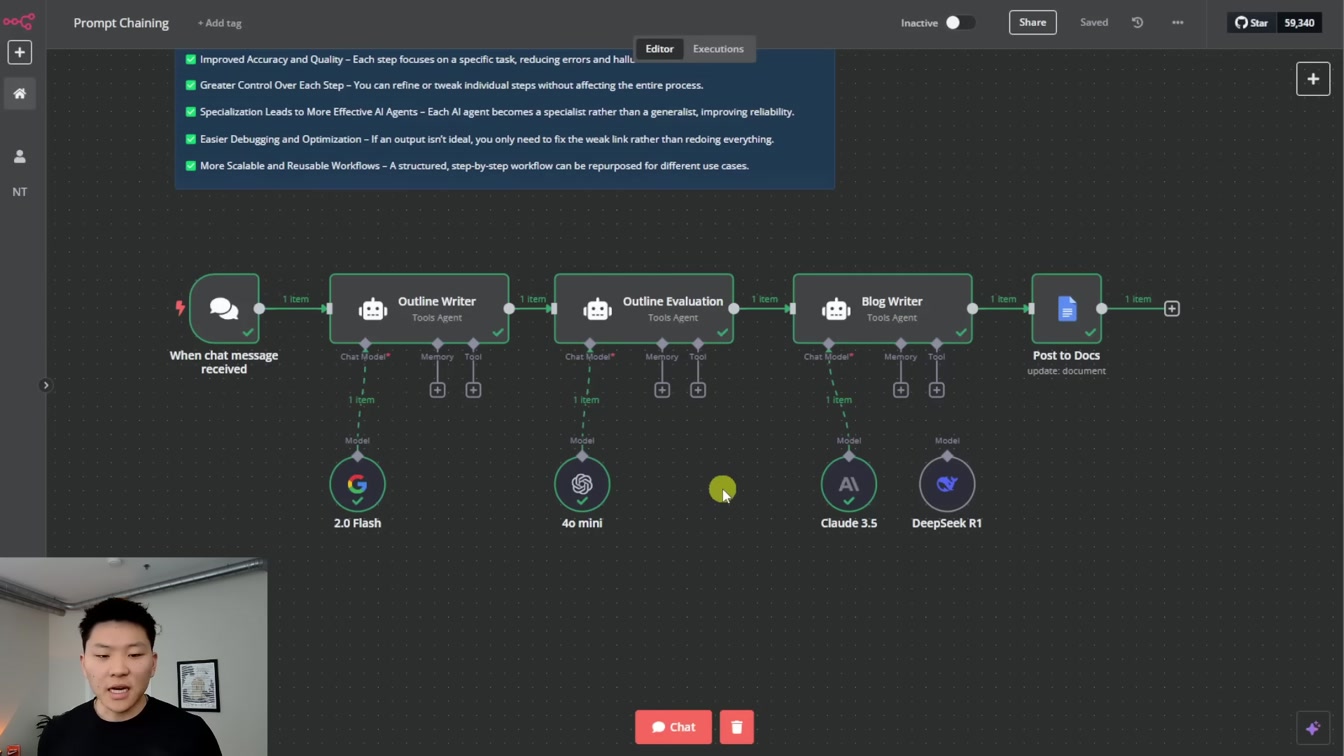Select the Outline Evaluation agent node
This screenshot has height=756, width=1344.
[x=644, y=308]
